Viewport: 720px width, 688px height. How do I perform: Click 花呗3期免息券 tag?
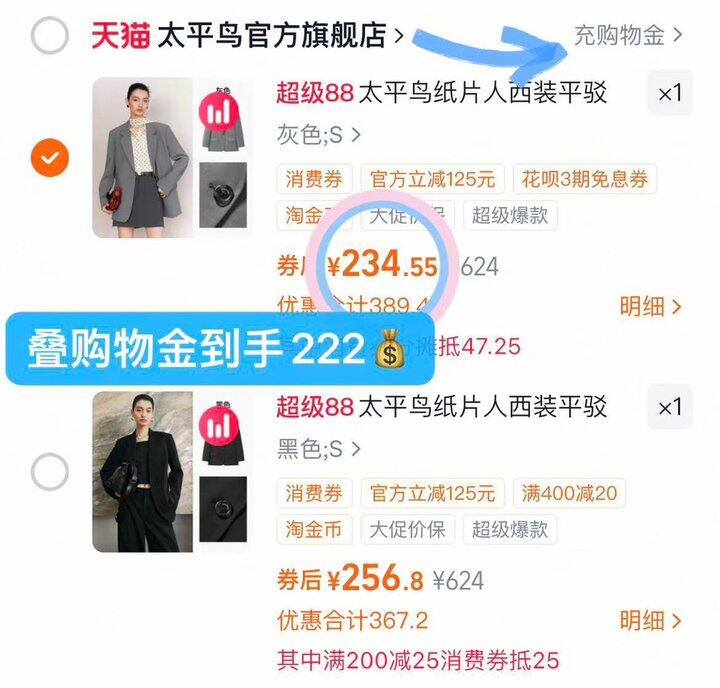click(x=585, y=179)
